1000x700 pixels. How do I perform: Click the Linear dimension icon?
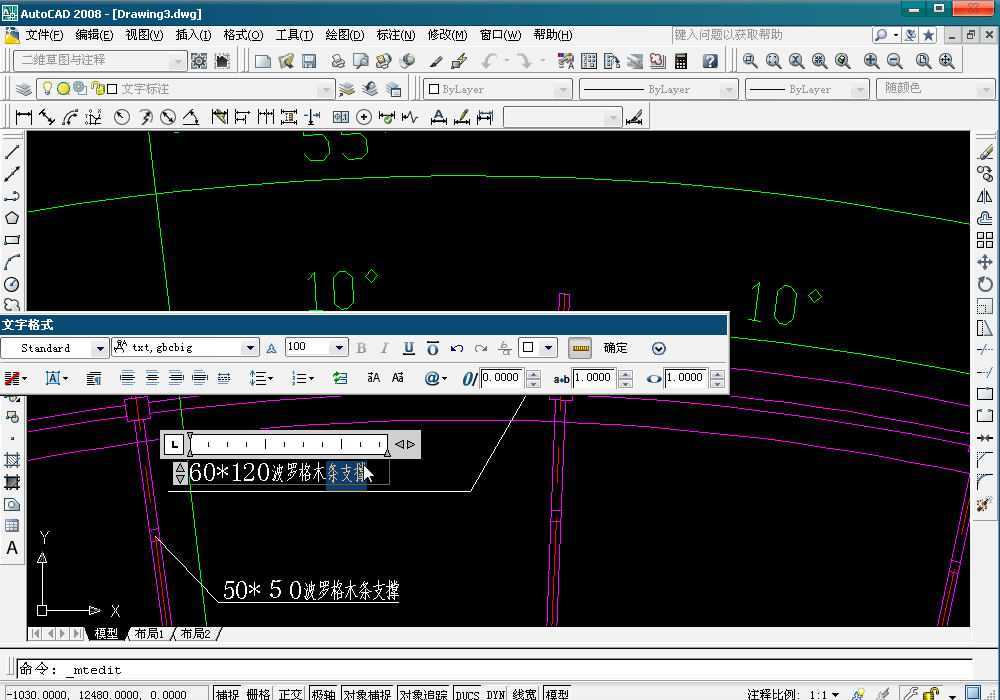[24, 117]
